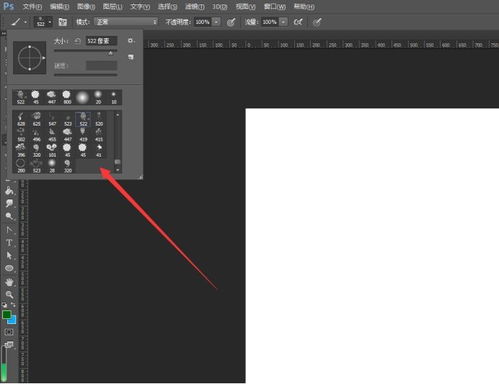The width and height of the screenshot is (499, 384).
Task: Enable airbrush-style build-up
Action: [298, 22]
